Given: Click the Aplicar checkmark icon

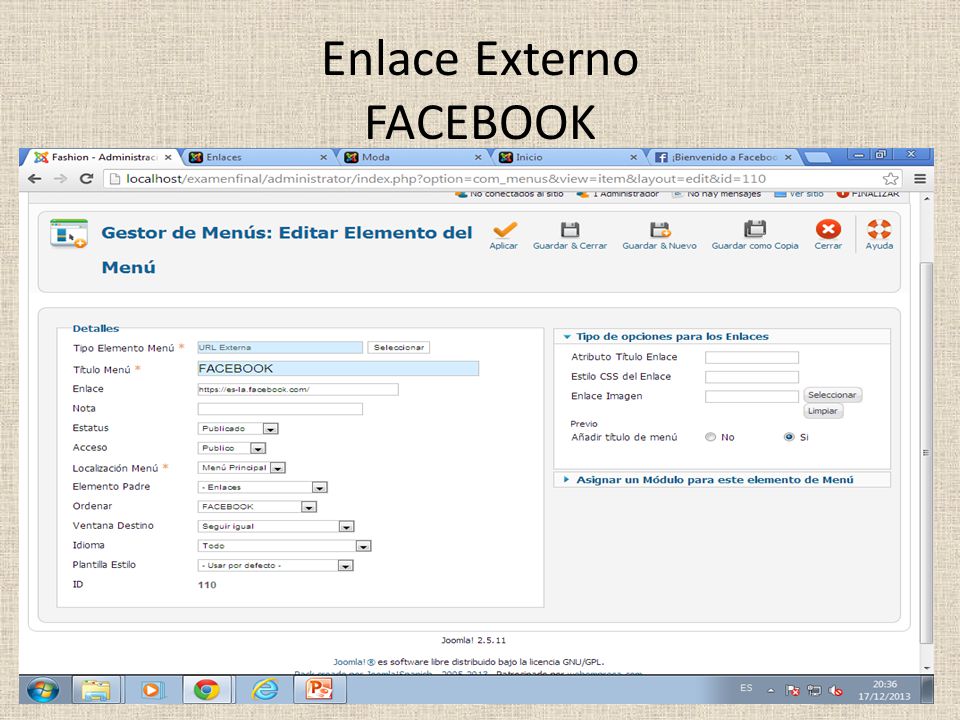Looking at the screenshot, I should (x=504, y=230).
